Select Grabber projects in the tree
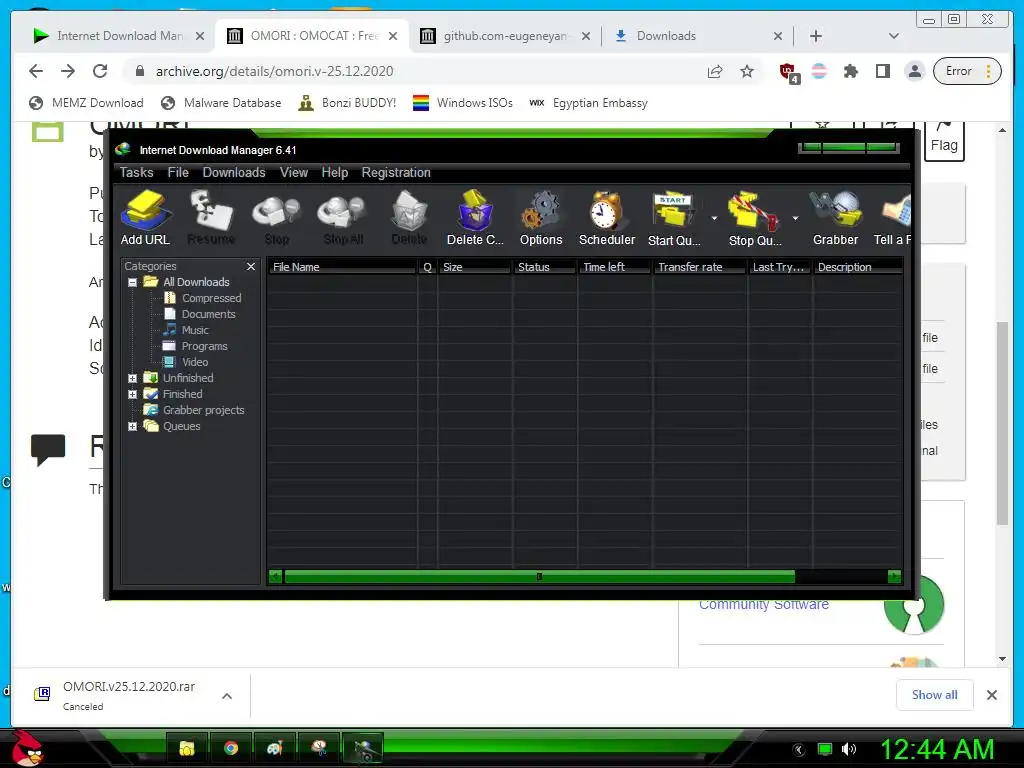1024x768 pixels. [x=203, y=410]
